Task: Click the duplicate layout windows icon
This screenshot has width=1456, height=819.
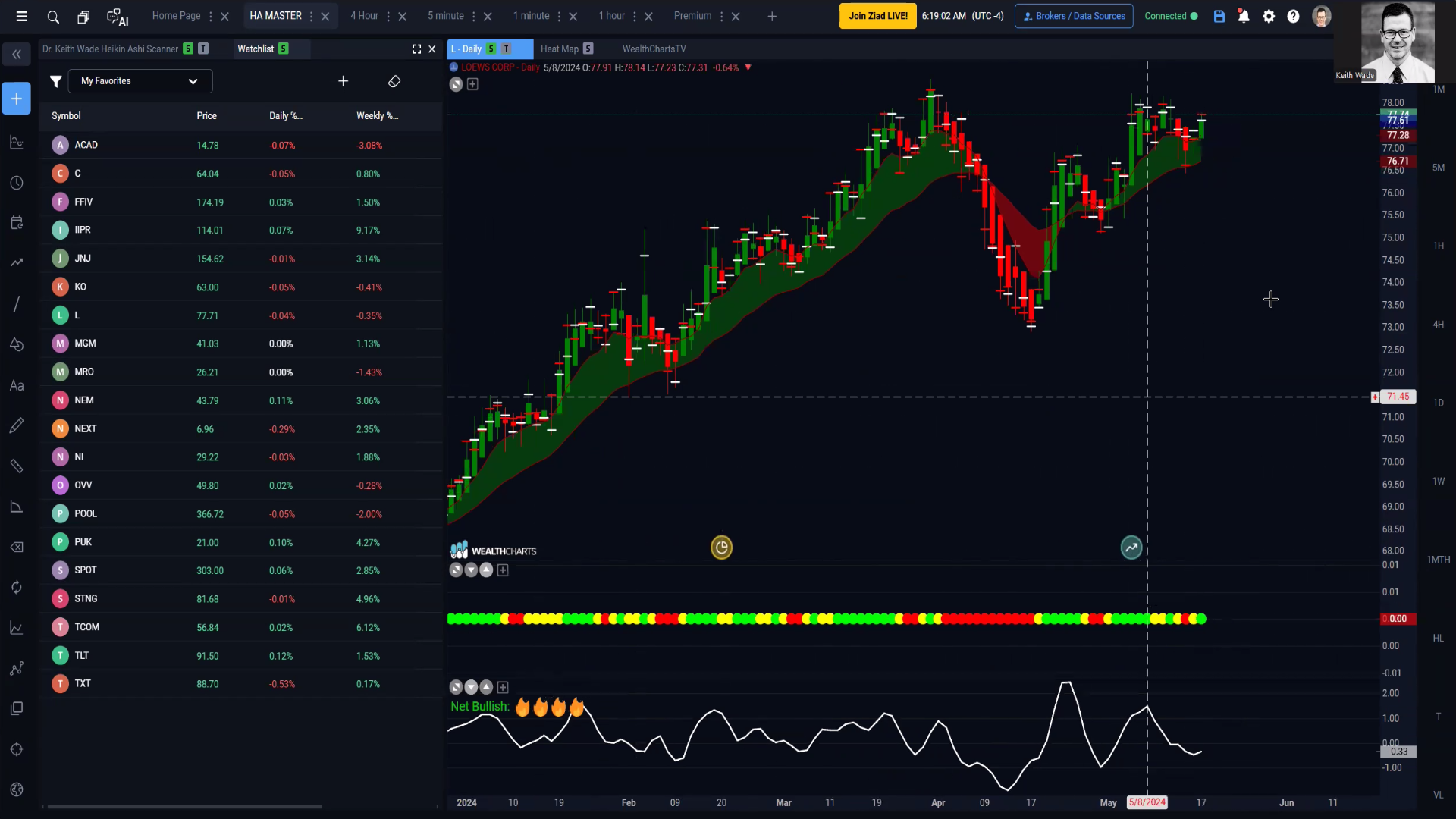Action: click(x=83, y=16)
